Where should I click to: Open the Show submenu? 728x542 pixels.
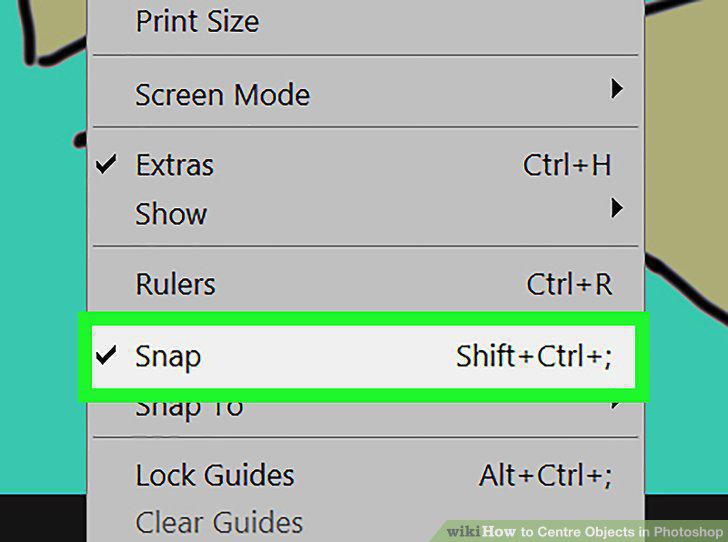tap(365, 214)
